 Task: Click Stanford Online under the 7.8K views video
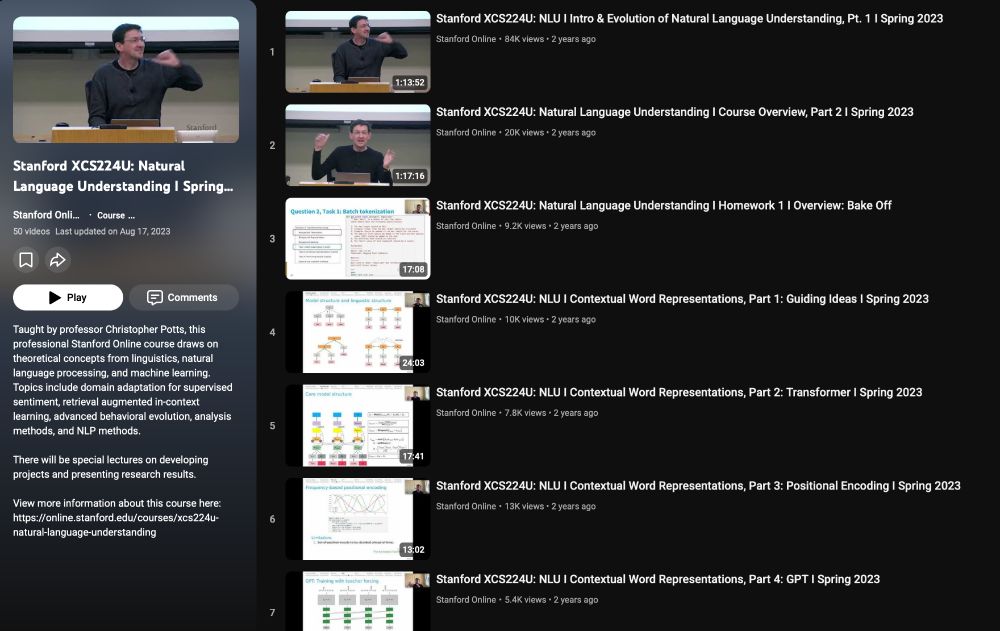coord(466,413)
